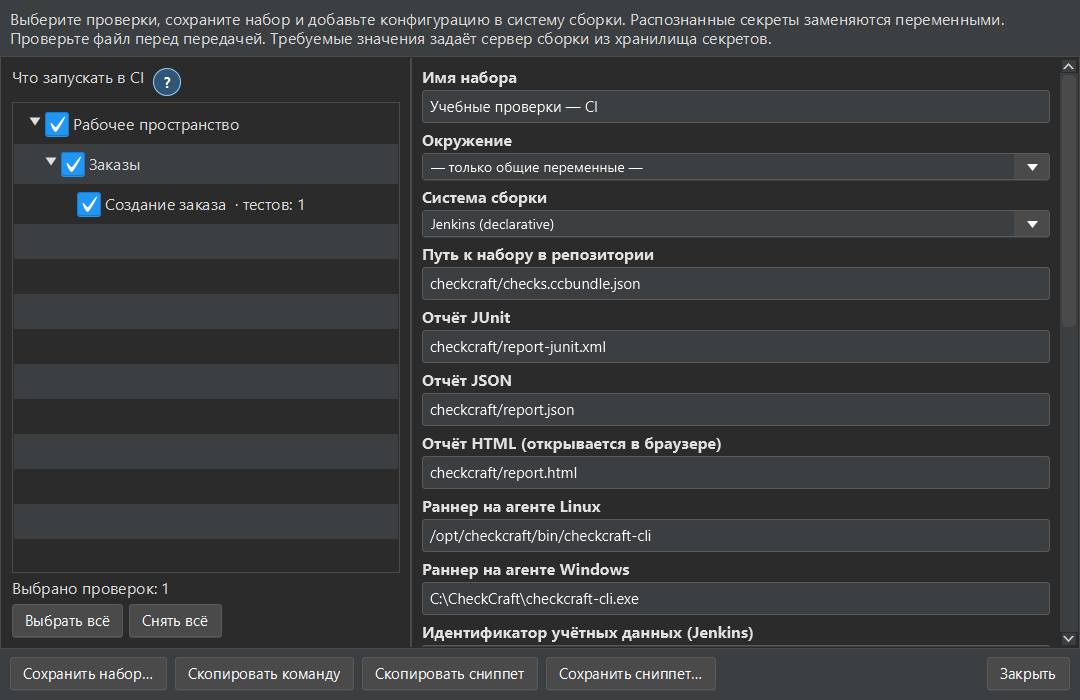Edit the 'Раннер на агенте Linux' field
This screenshot has width=1080, height=700.
click(736, 536)
